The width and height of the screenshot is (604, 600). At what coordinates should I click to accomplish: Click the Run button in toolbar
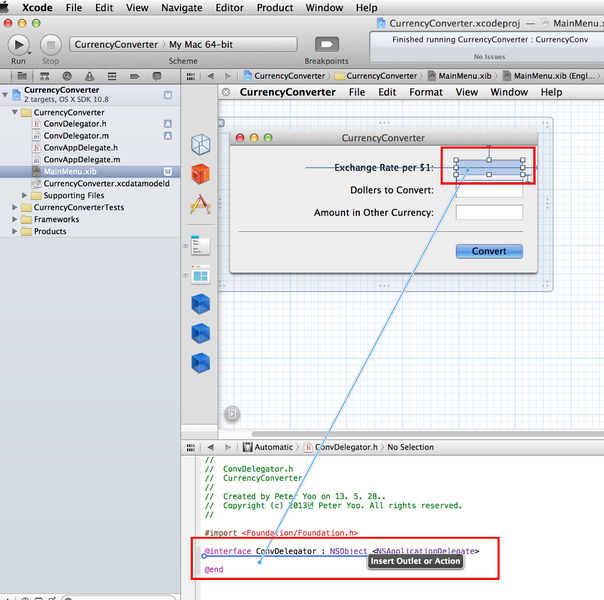(19, 45)
